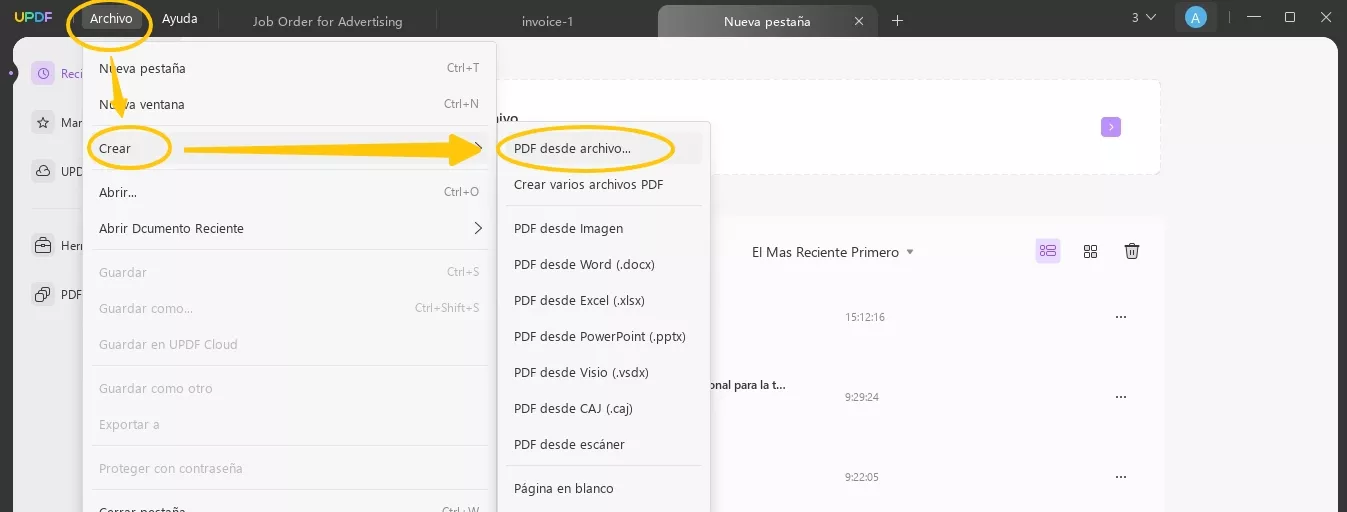The width and height of the screenshot is (1347, 512).
Task: Switch to list view icon
Action: click(x=1047, y=251)
